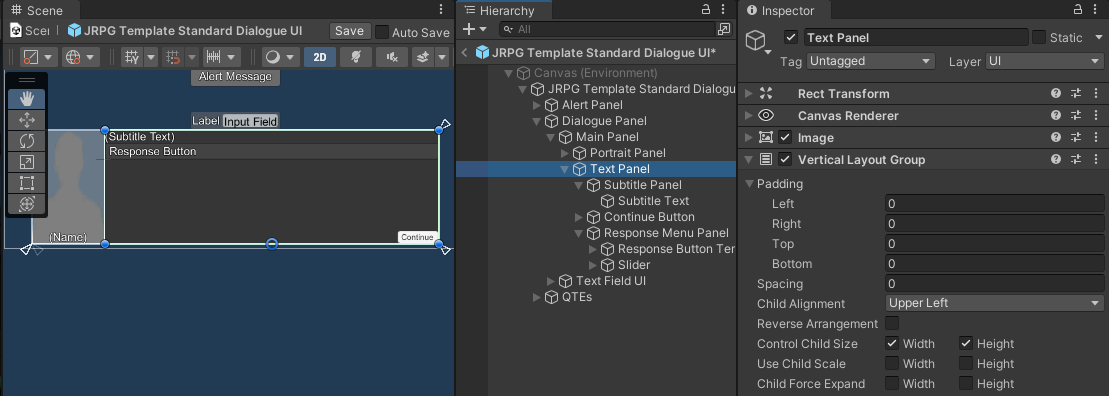Toggle the 2D view mode
Image resolution: width=1109 pixels, height=396 pixels.
click(x=320, y=57)
